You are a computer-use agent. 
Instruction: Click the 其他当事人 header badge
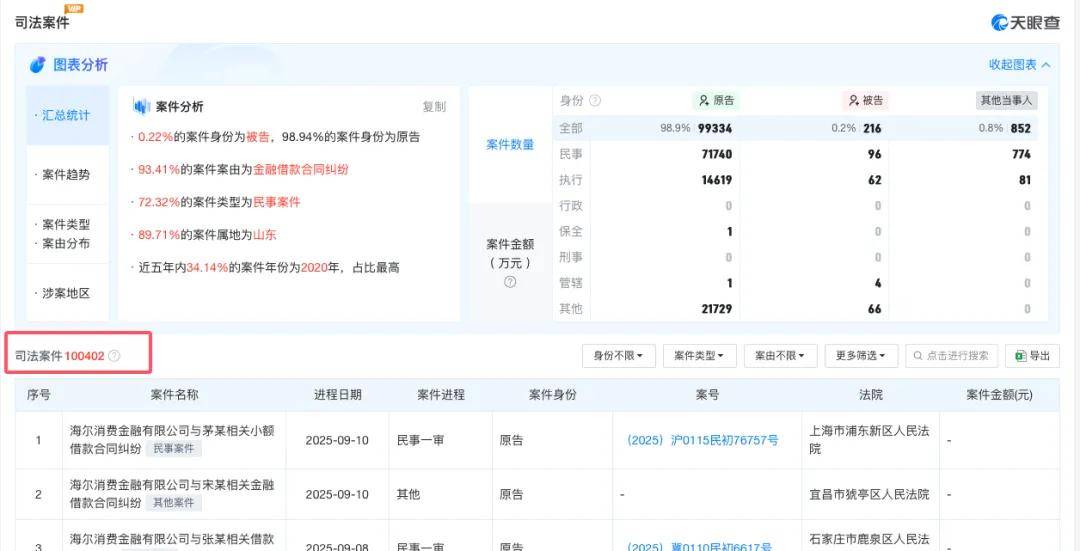(1006, 101)
